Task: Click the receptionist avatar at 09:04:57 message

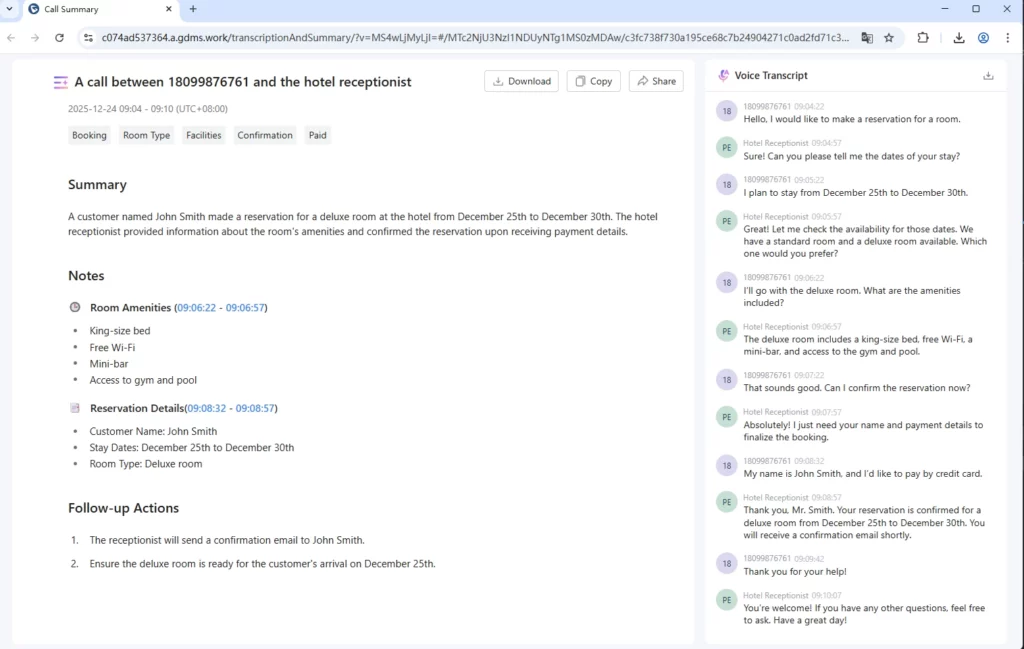Action: tap(726, 148)
